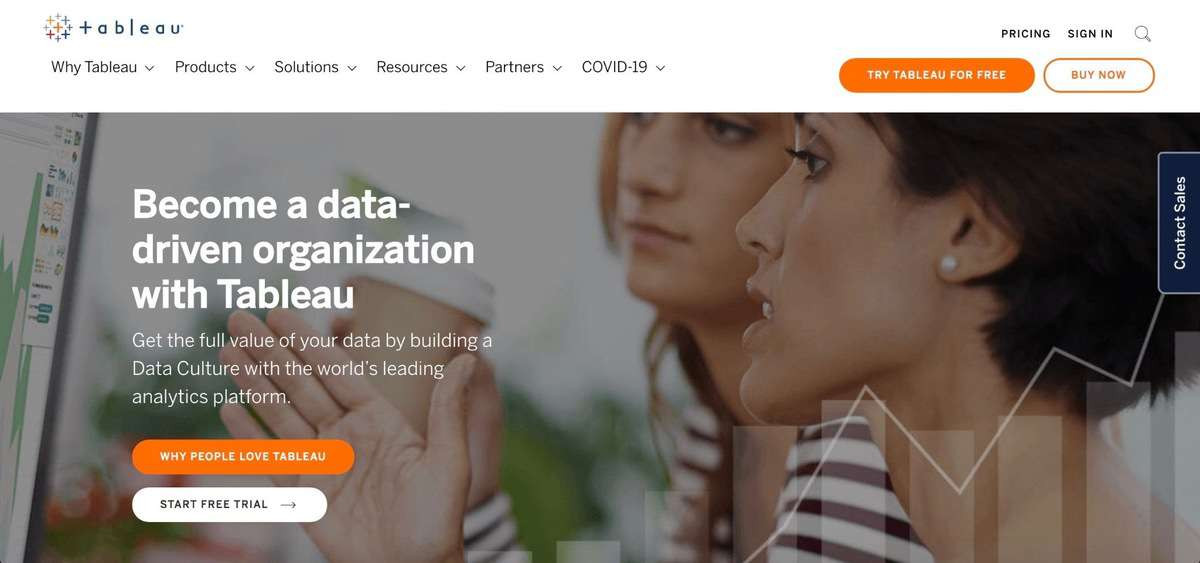Click the tableau wordmark in the header
Image resolution: width=1200 pixels, height=563 pixels.
tap(131, 29)
